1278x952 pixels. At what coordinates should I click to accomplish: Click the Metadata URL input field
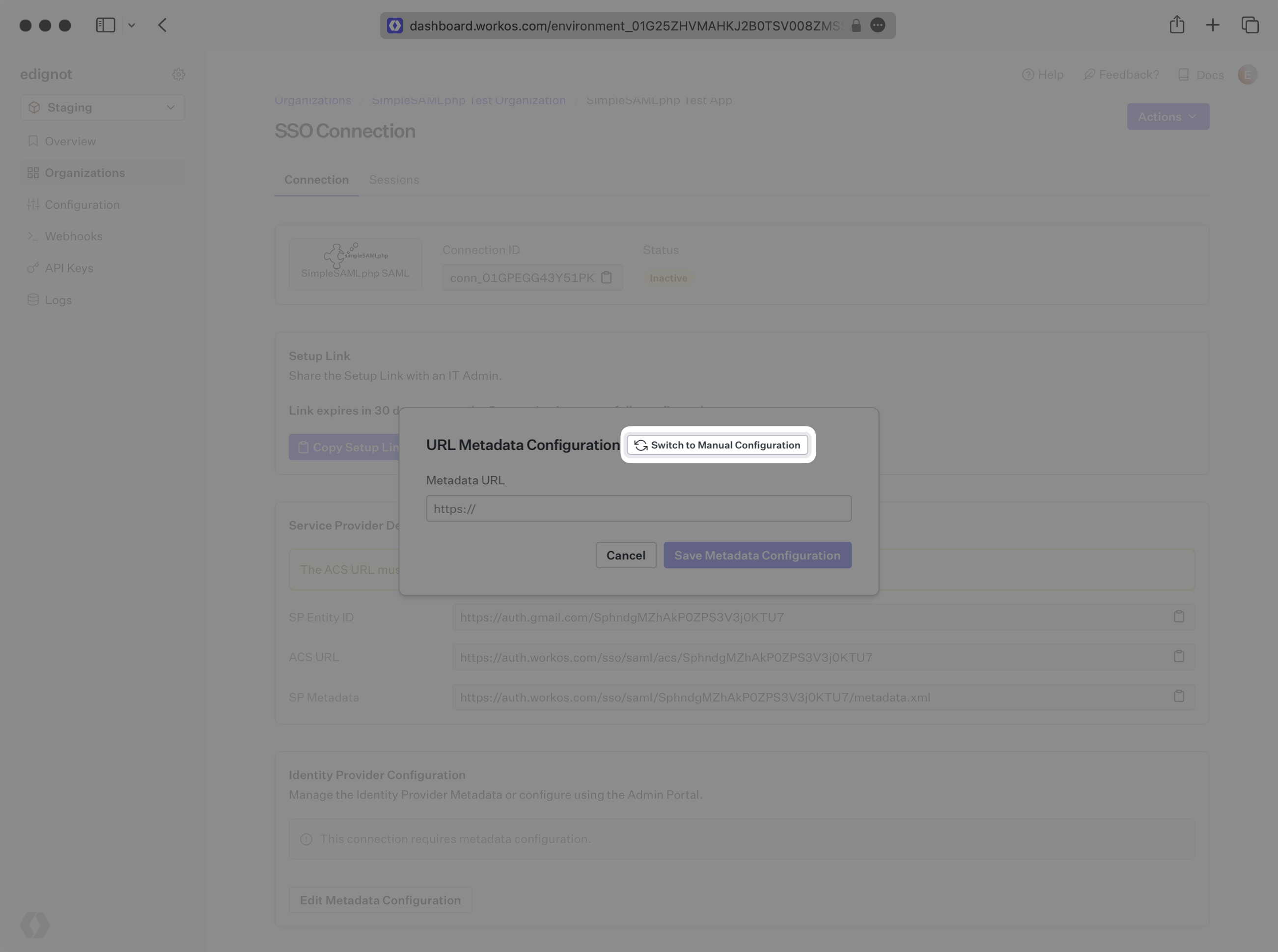pyautogui.click(x=639, y=508)
